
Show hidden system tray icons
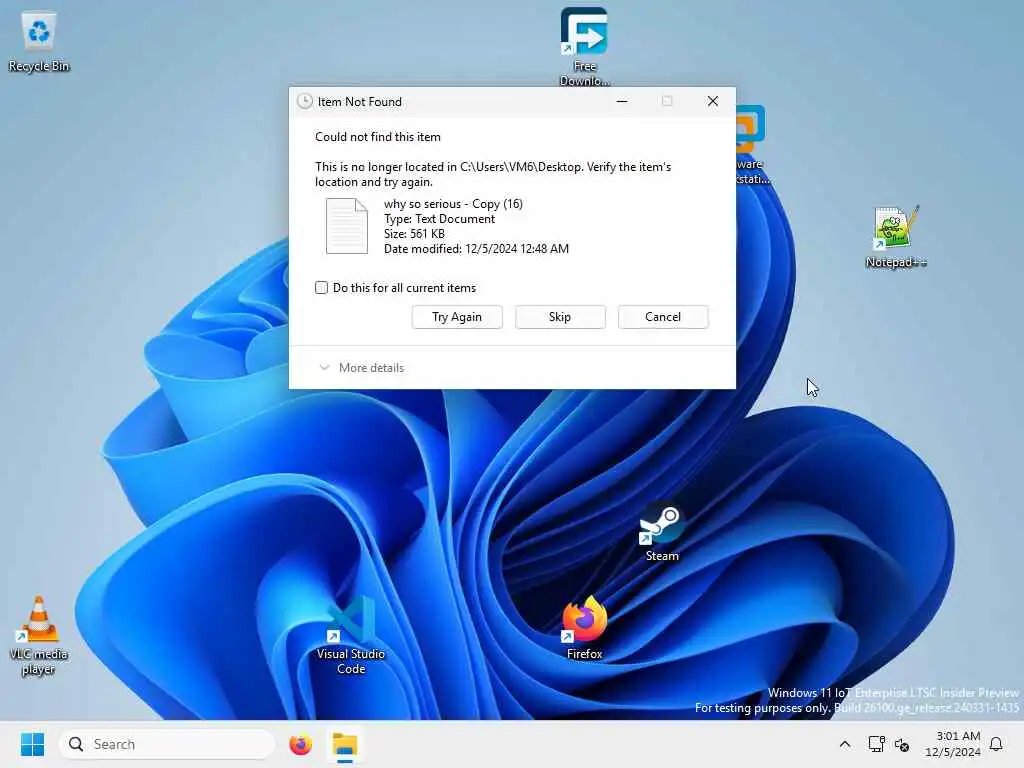844,744
